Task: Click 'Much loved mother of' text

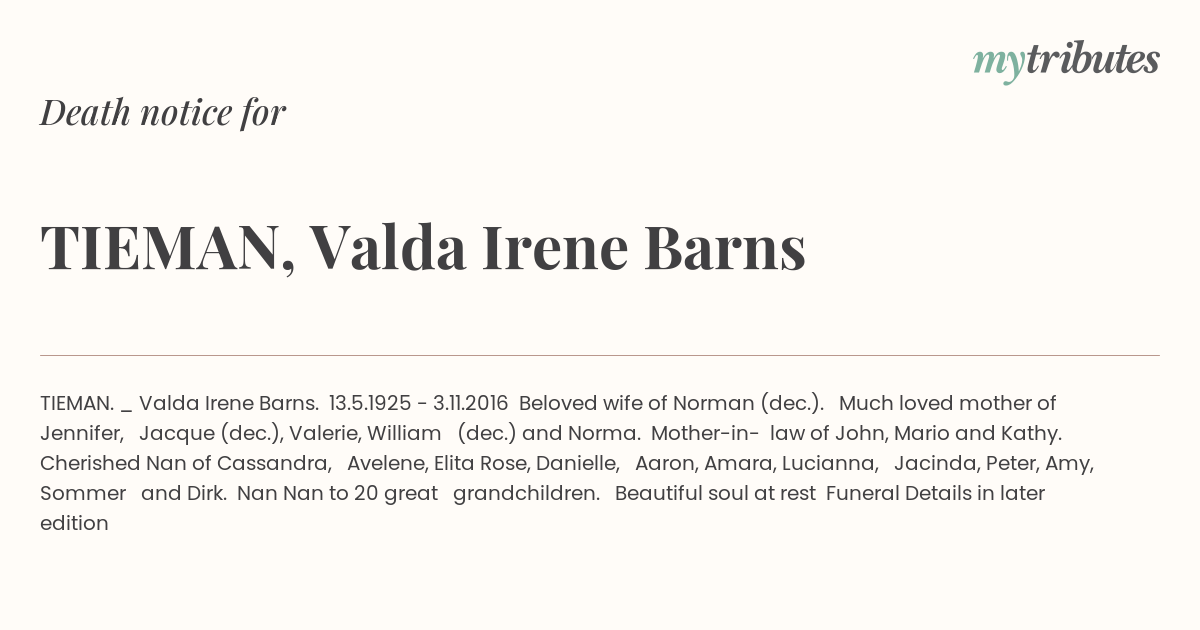Action: [x=948, y=404]
